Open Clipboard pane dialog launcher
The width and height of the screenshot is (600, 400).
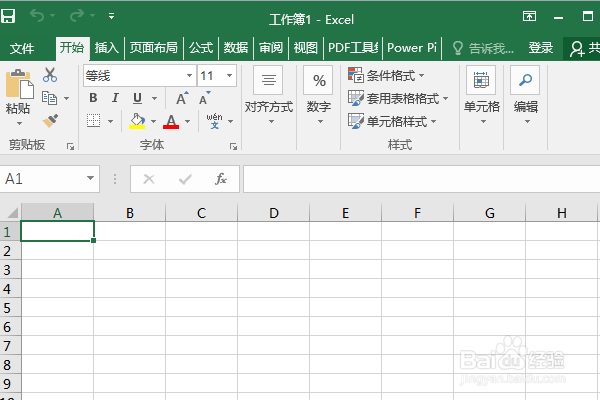point(70,146)
